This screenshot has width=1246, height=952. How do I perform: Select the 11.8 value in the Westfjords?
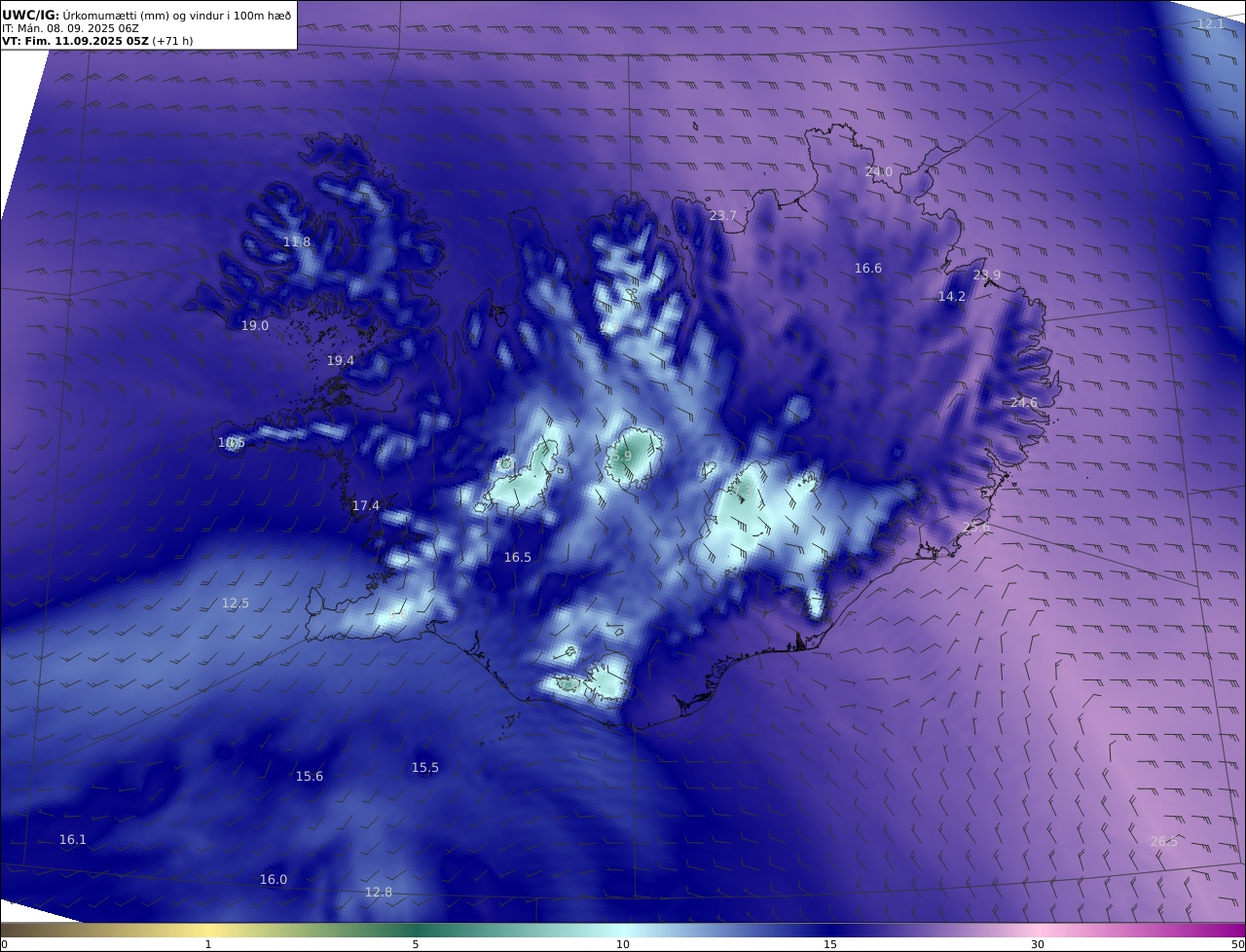click(297, 241)
